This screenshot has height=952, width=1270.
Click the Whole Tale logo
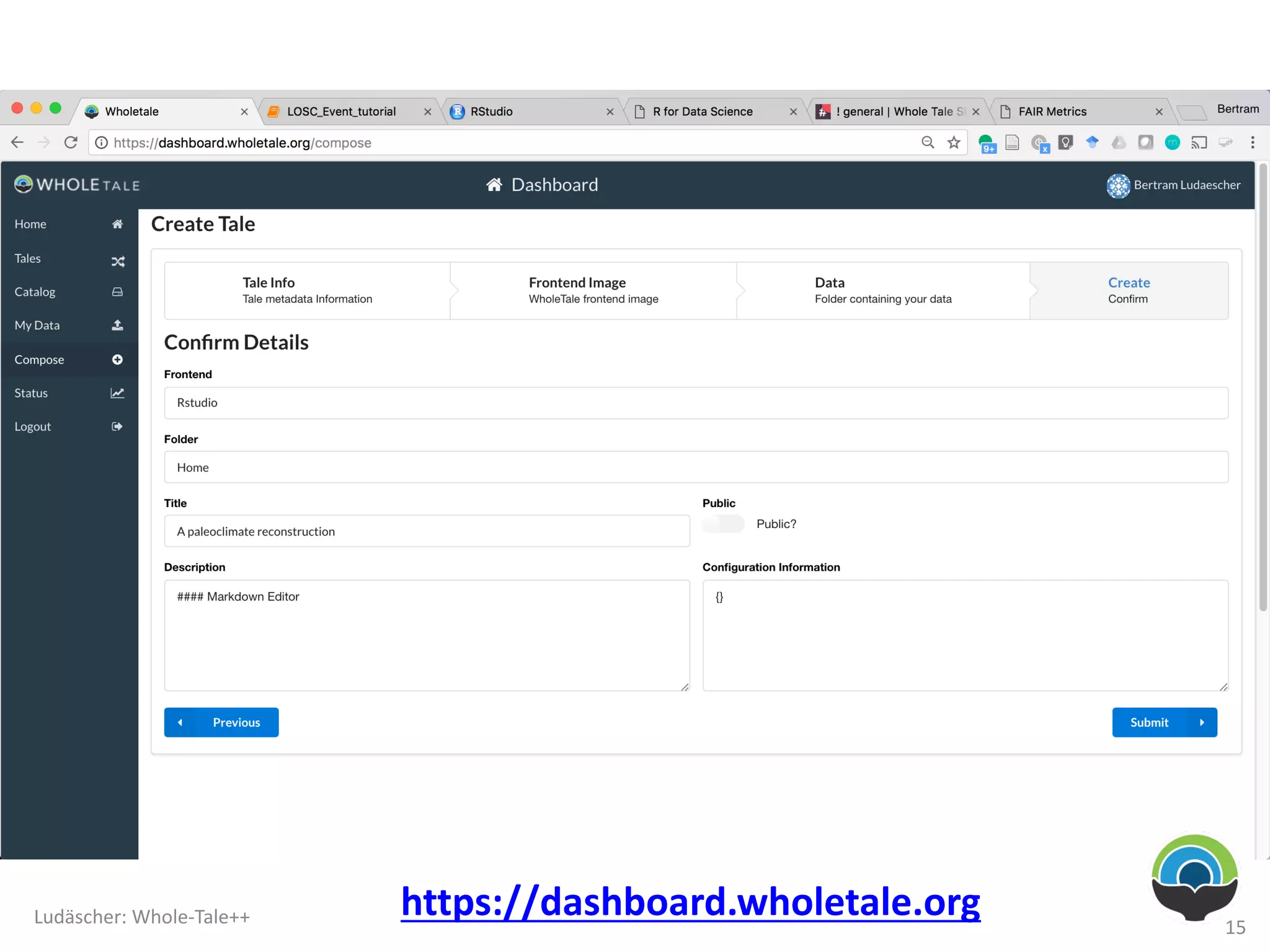[x=77, y=185]
